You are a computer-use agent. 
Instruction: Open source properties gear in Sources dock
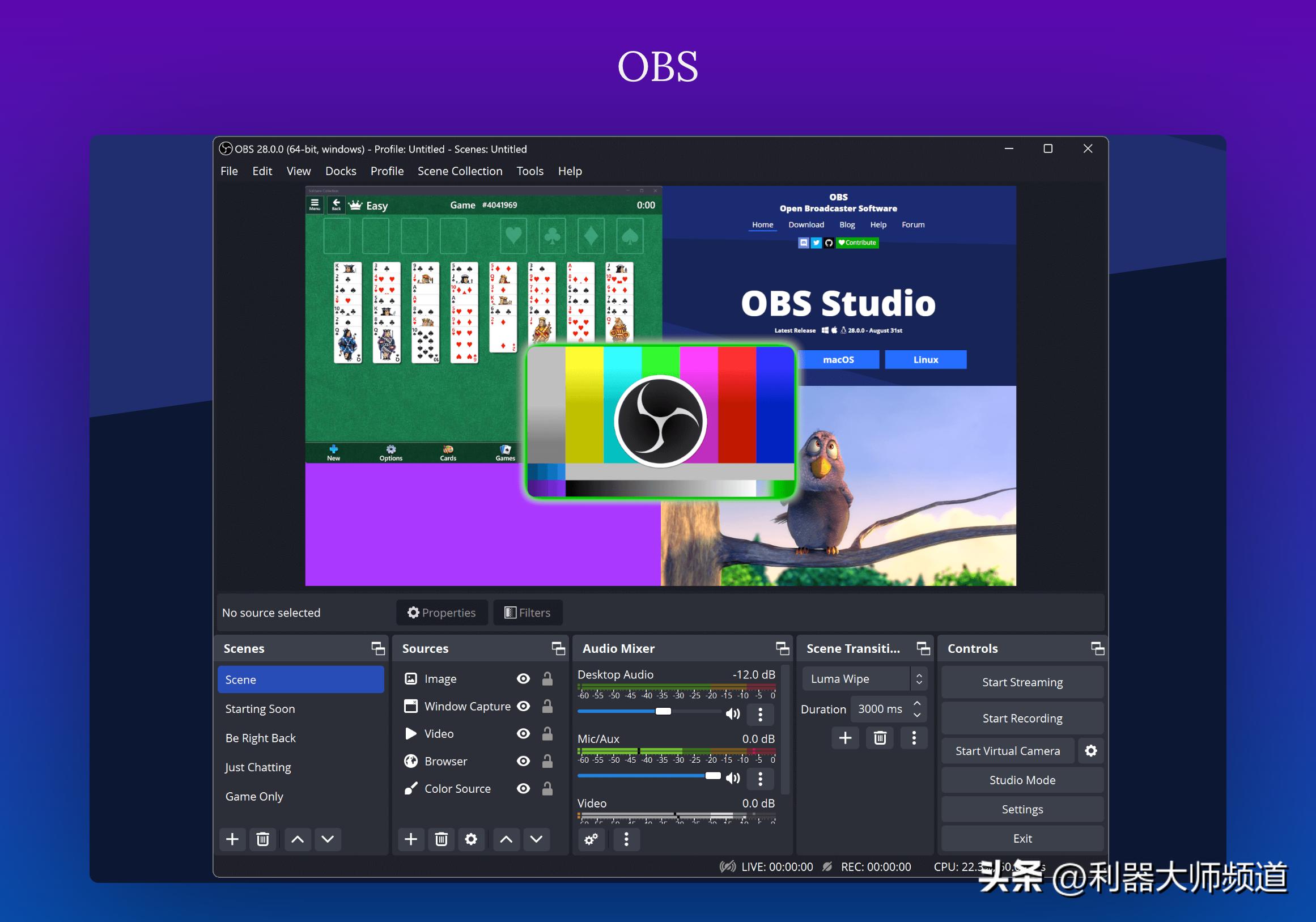[470, 839]
